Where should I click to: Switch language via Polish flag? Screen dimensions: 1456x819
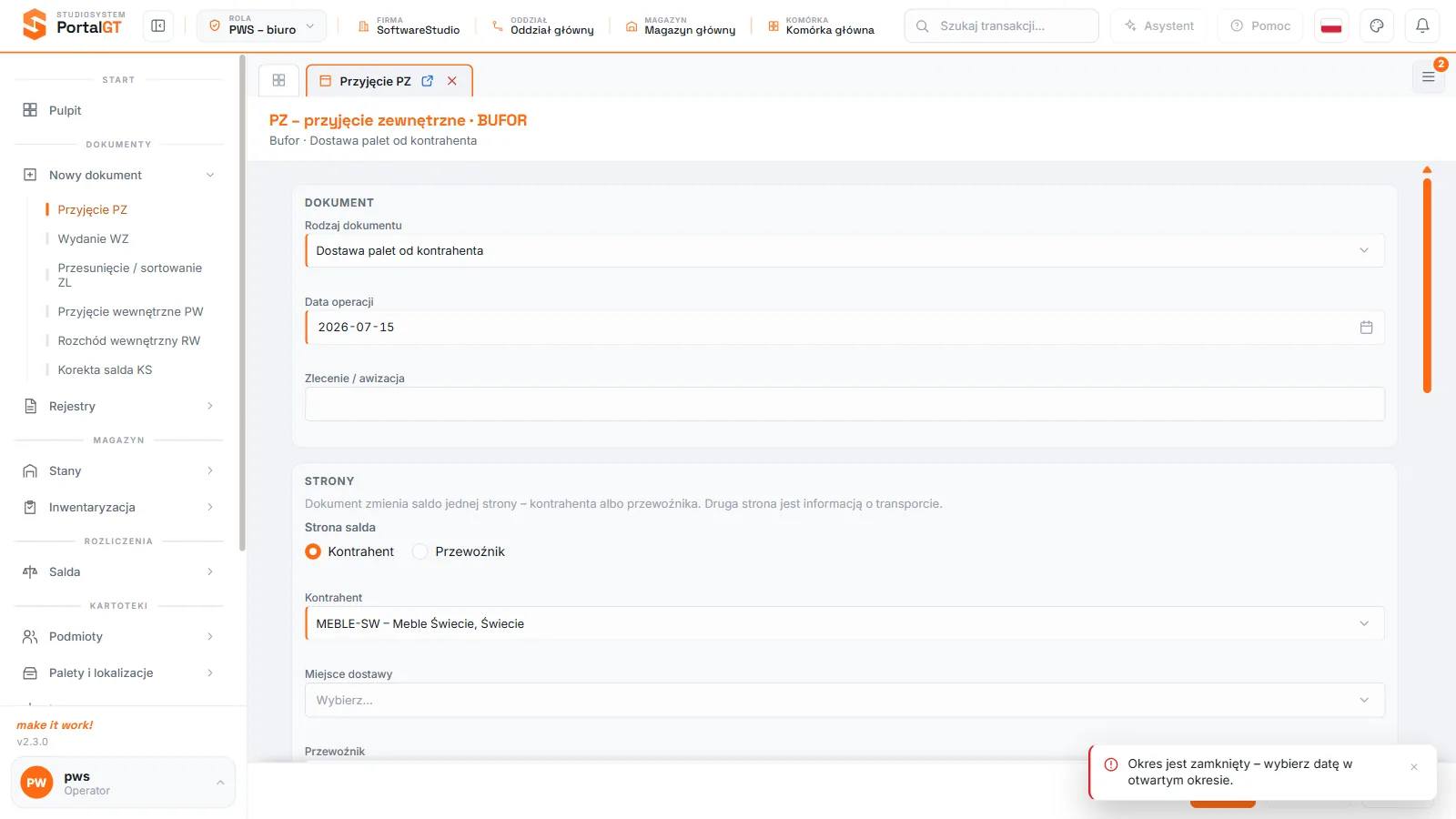click(1331, 25)
